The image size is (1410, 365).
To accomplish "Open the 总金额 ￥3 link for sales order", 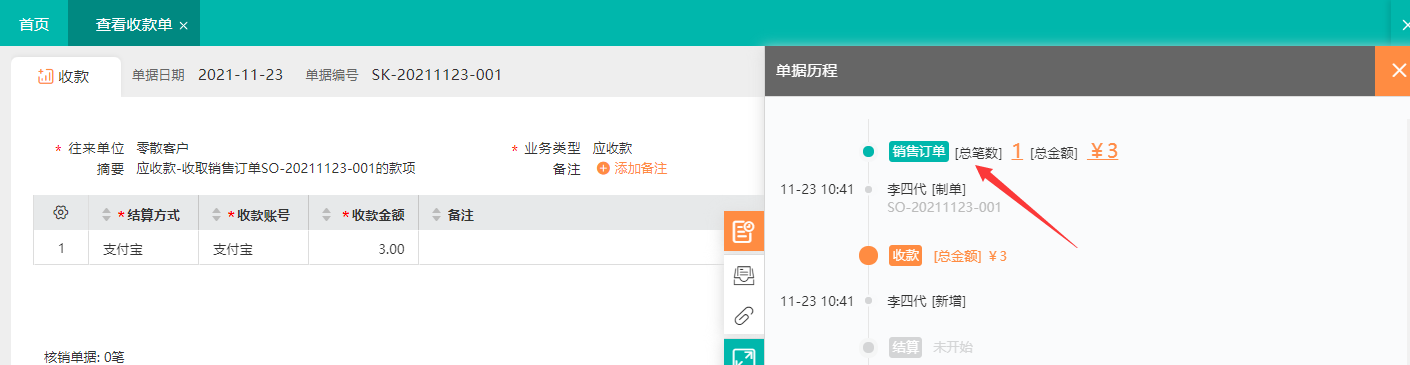I will (x=1103, y=151).
